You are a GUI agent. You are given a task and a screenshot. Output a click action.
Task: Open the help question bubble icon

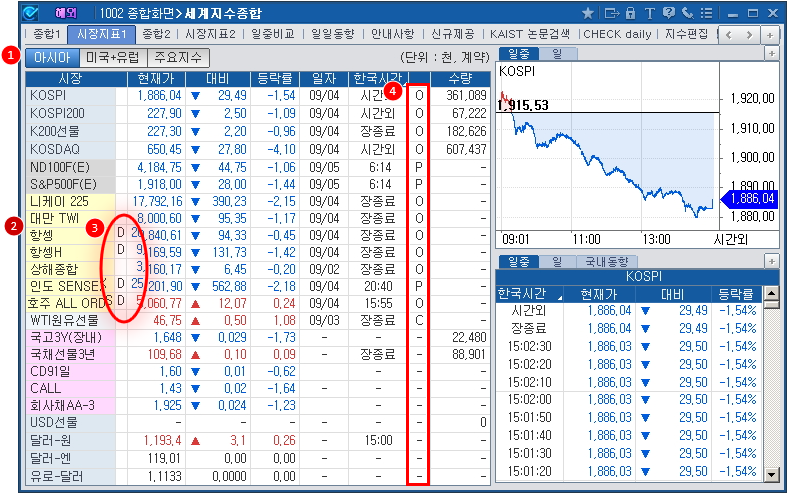668,13
